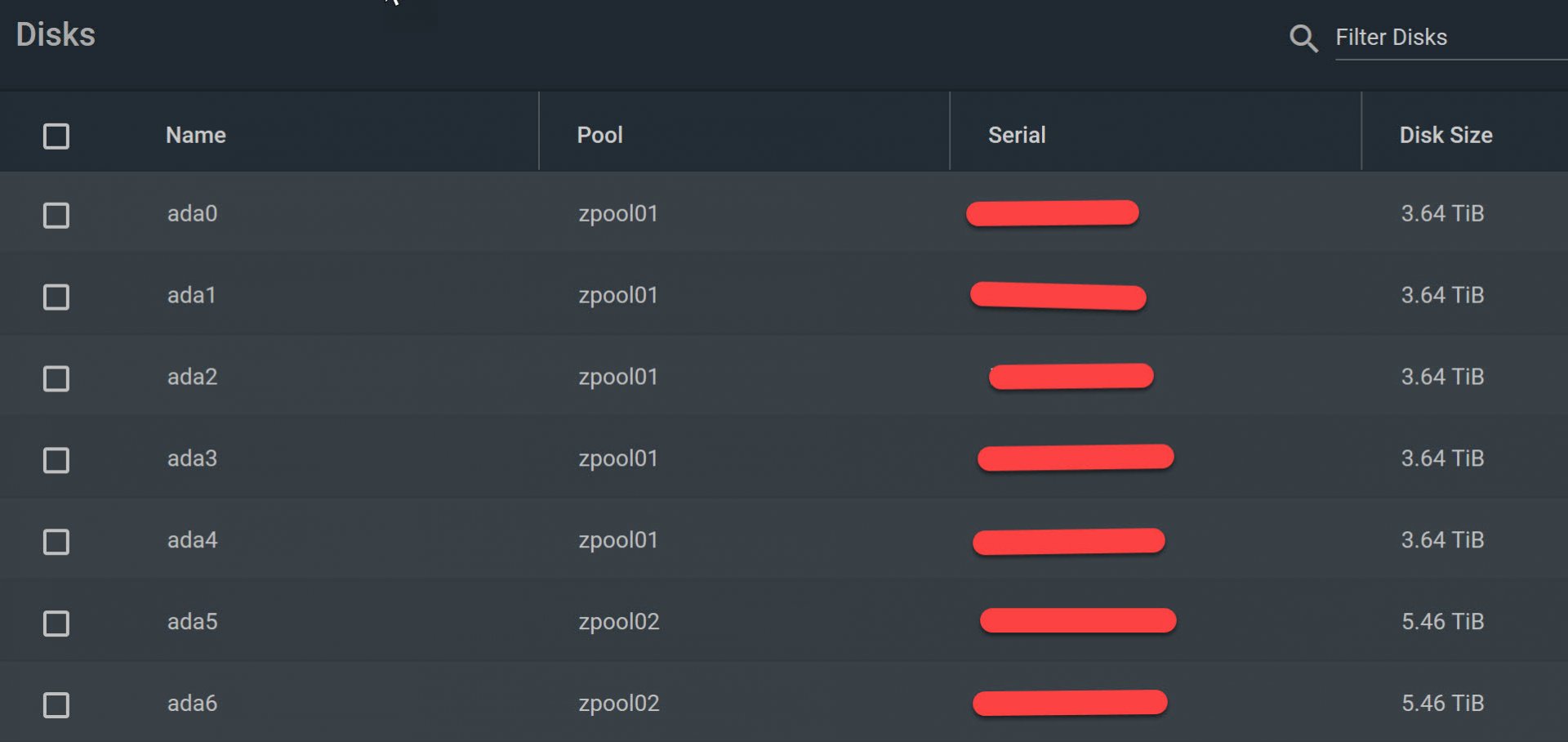Click the Serial column header
Screen dimensions: 1568x742
pyautogui.click(x=1017, y=135)
